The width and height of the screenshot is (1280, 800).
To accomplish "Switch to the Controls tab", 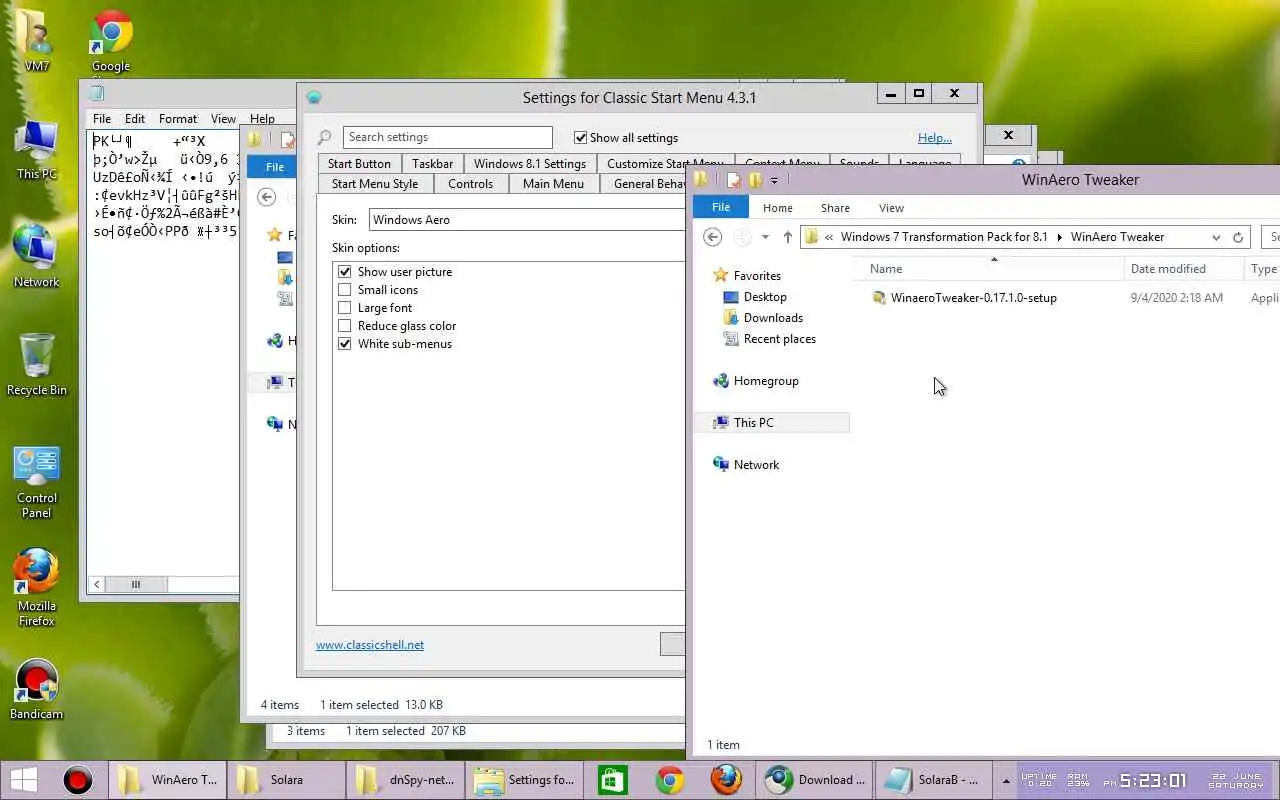I will [470, 184].
